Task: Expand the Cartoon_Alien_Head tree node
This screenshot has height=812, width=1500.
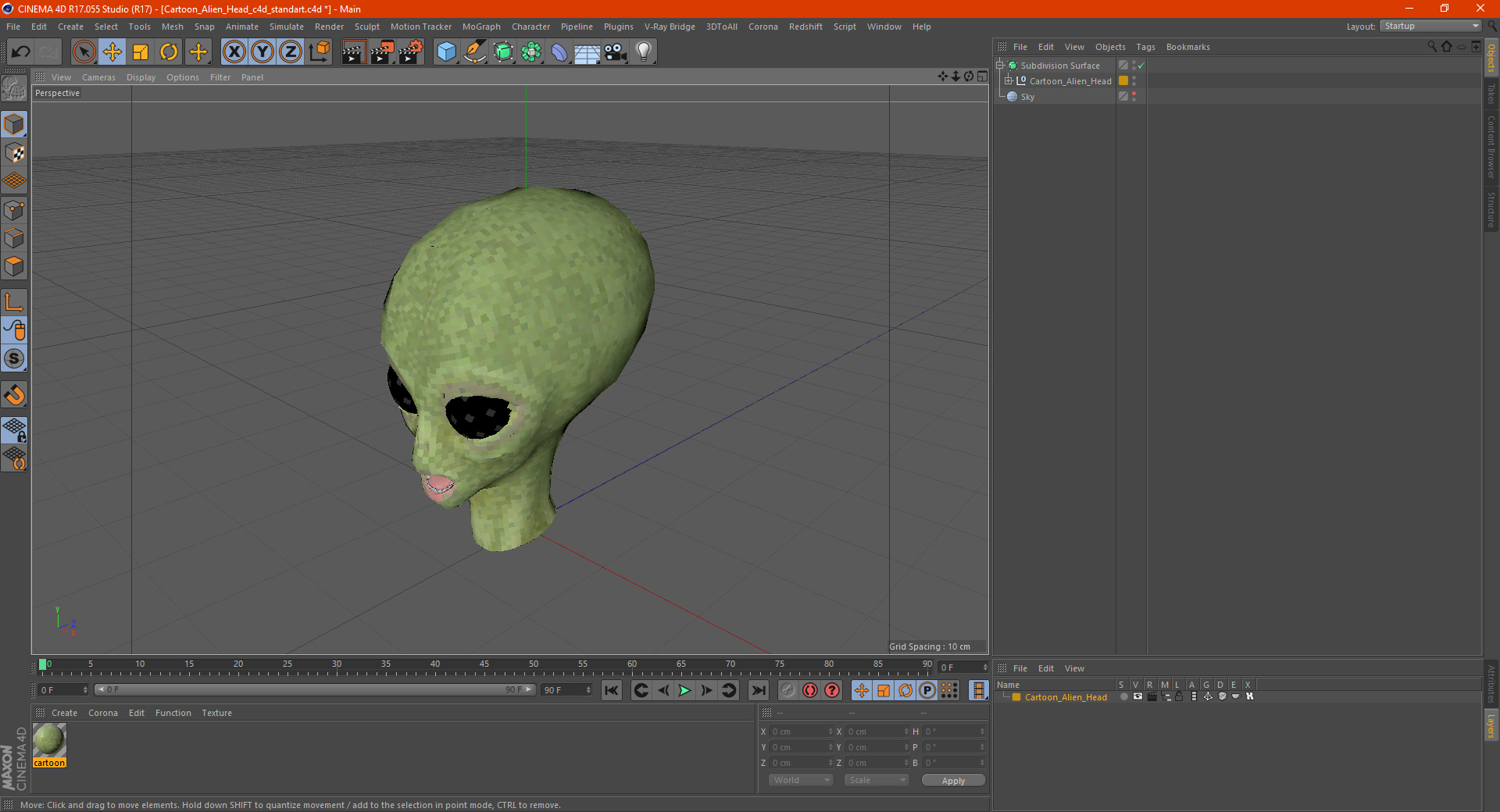Action: 1008,80
